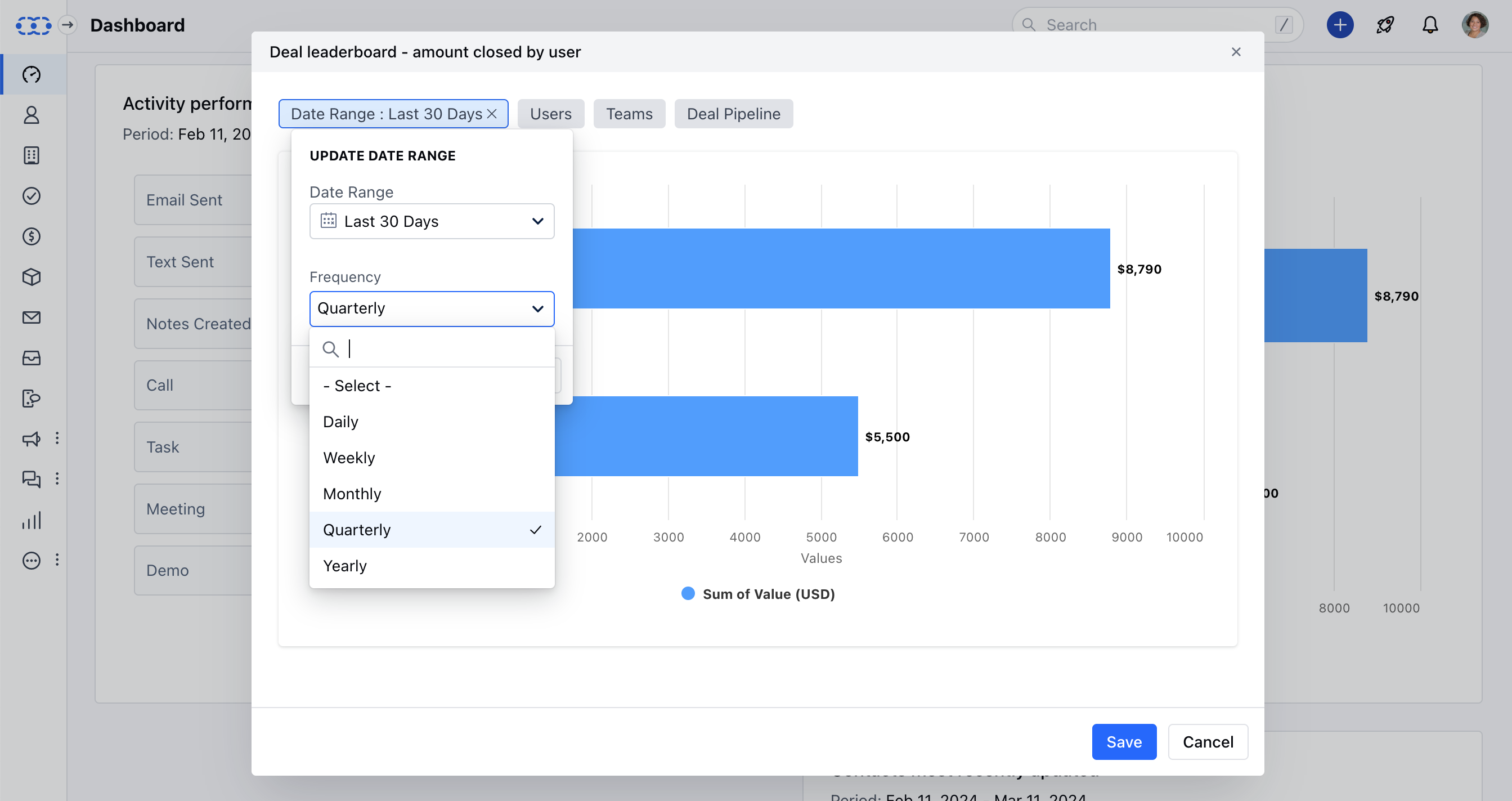Click the top Search field
The height and width of the screenshot is (801, 1512).
pos(1157,25)
